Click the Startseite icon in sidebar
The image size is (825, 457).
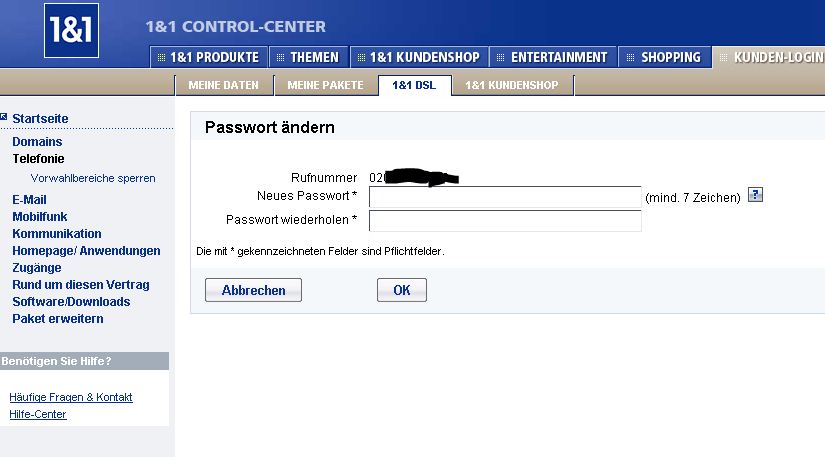click(4, 118)
